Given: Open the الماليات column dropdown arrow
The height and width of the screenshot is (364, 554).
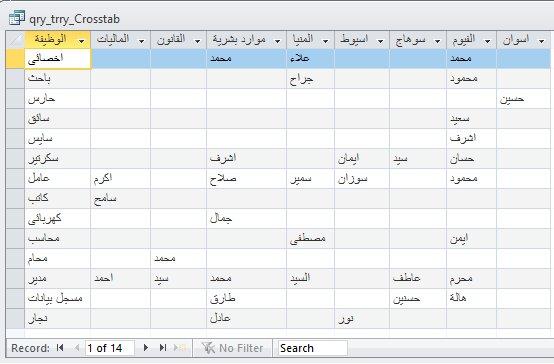Looking at the screenshot, I should tap(142, 41).
